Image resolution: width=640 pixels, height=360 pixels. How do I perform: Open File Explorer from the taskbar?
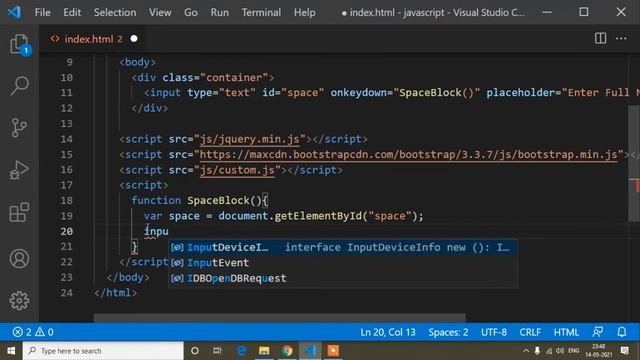click(264, 351)
